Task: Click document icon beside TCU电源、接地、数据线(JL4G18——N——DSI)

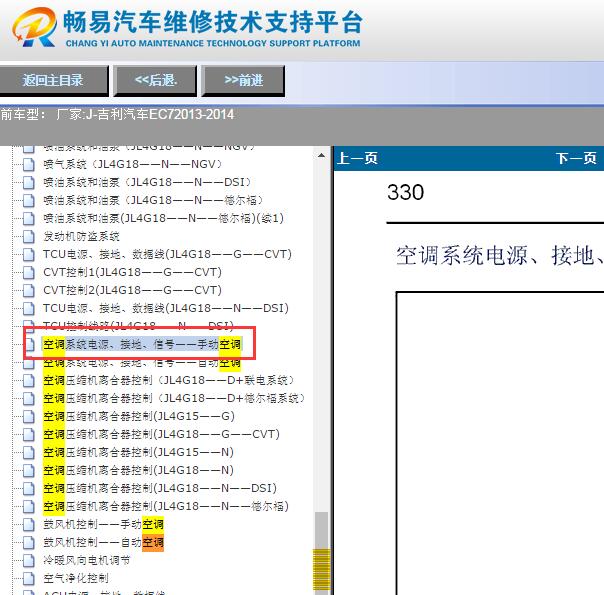Action: point(29,308)
